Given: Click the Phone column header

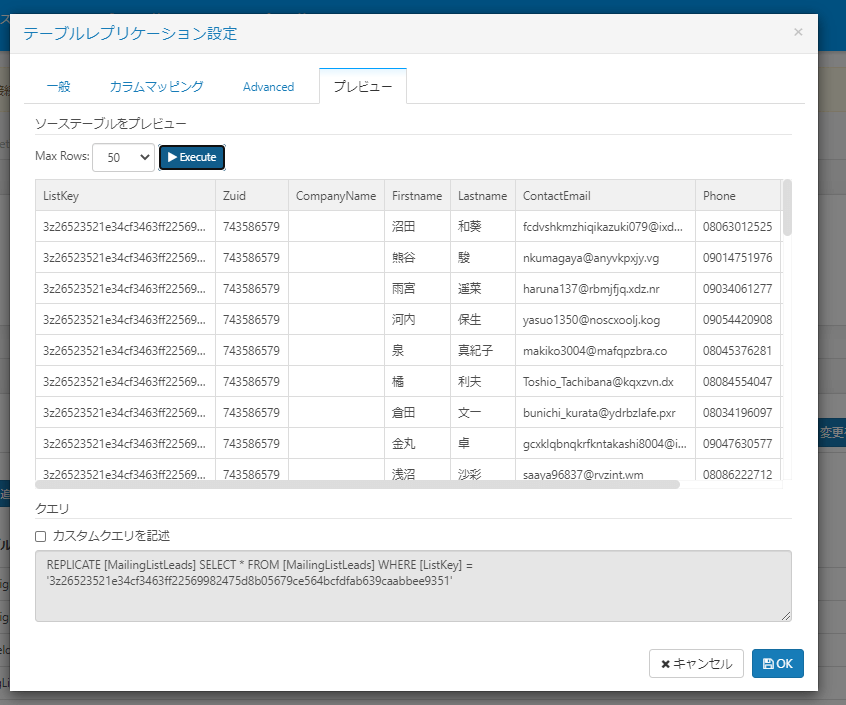Looking at the screenshot, I should [737, 196].
